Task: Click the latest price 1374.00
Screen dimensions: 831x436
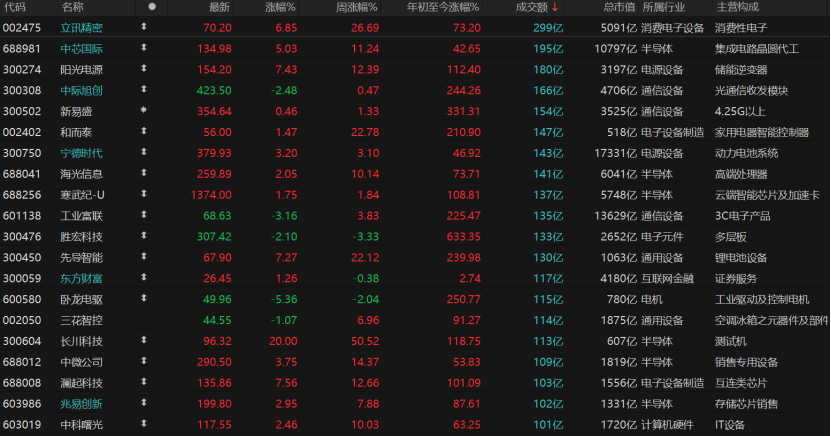Action: point(211,195)
